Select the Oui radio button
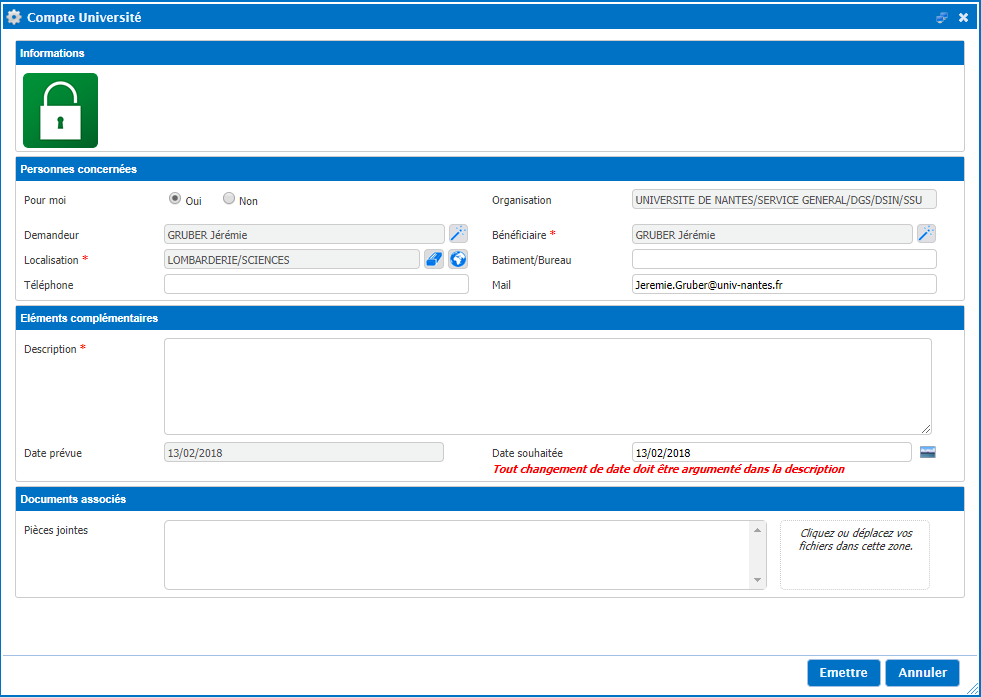Viewport: 981px width, 698px height. coord(175,199)
